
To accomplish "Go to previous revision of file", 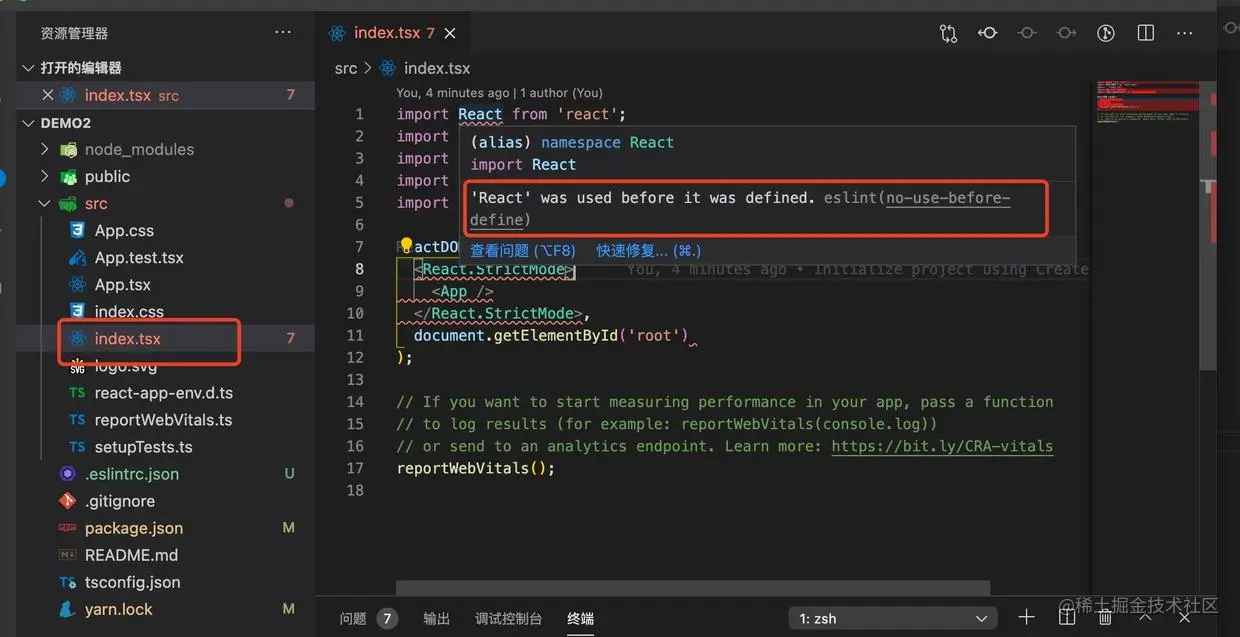I will coord(988,33).
